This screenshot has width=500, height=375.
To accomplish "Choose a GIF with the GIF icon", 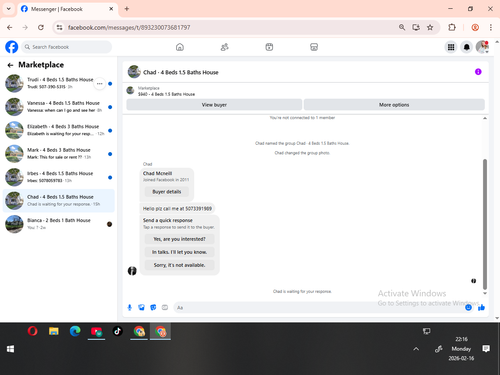I will pyautogui.click(x=165, y=307).
